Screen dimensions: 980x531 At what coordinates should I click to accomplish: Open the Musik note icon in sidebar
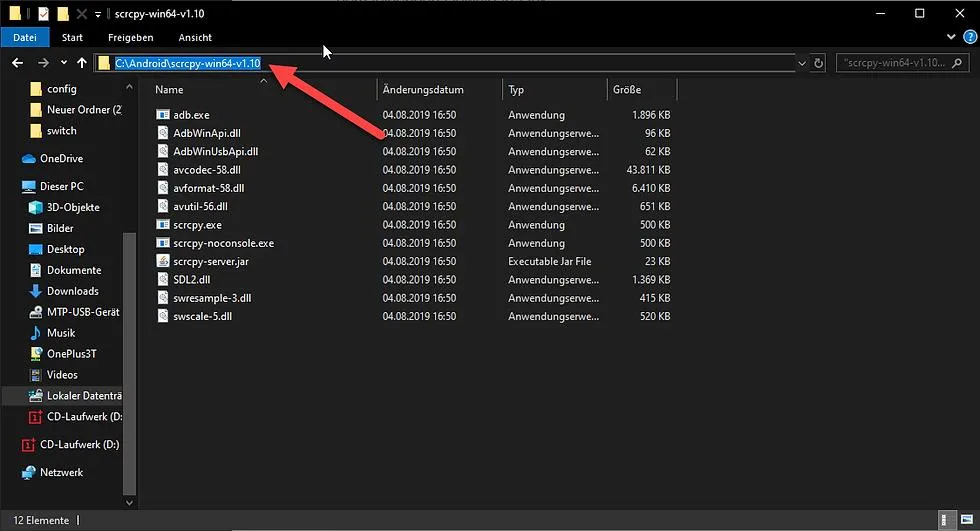[36, 333]
